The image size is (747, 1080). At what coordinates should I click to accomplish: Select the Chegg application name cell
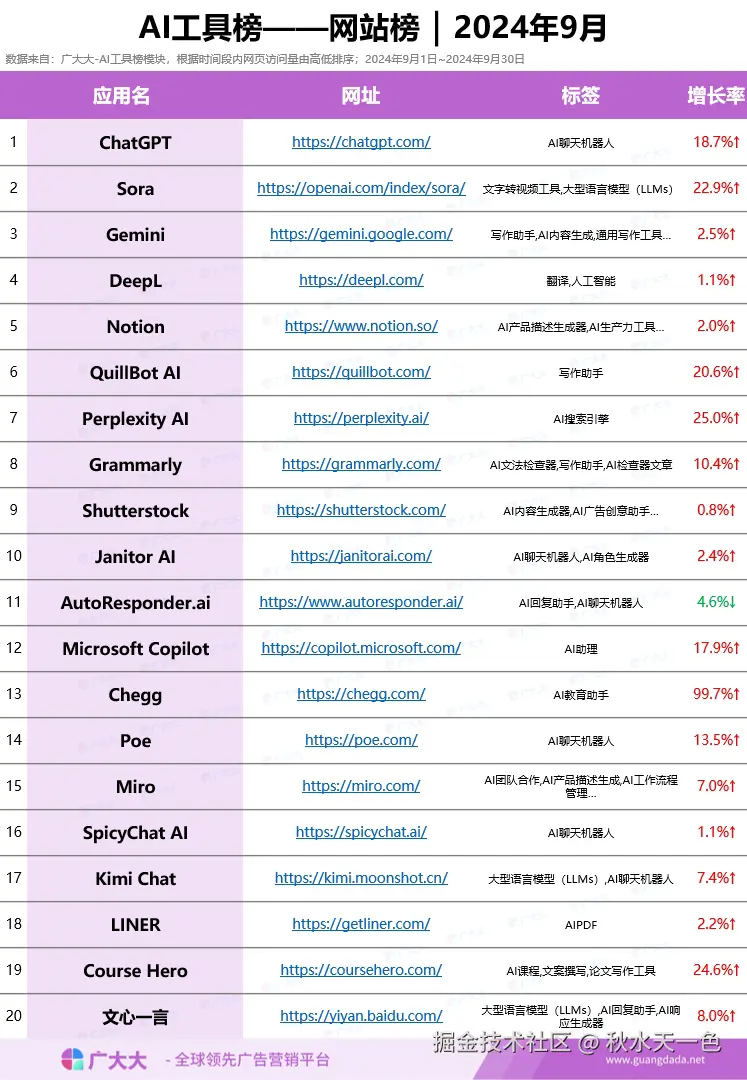tap(135, 695)
